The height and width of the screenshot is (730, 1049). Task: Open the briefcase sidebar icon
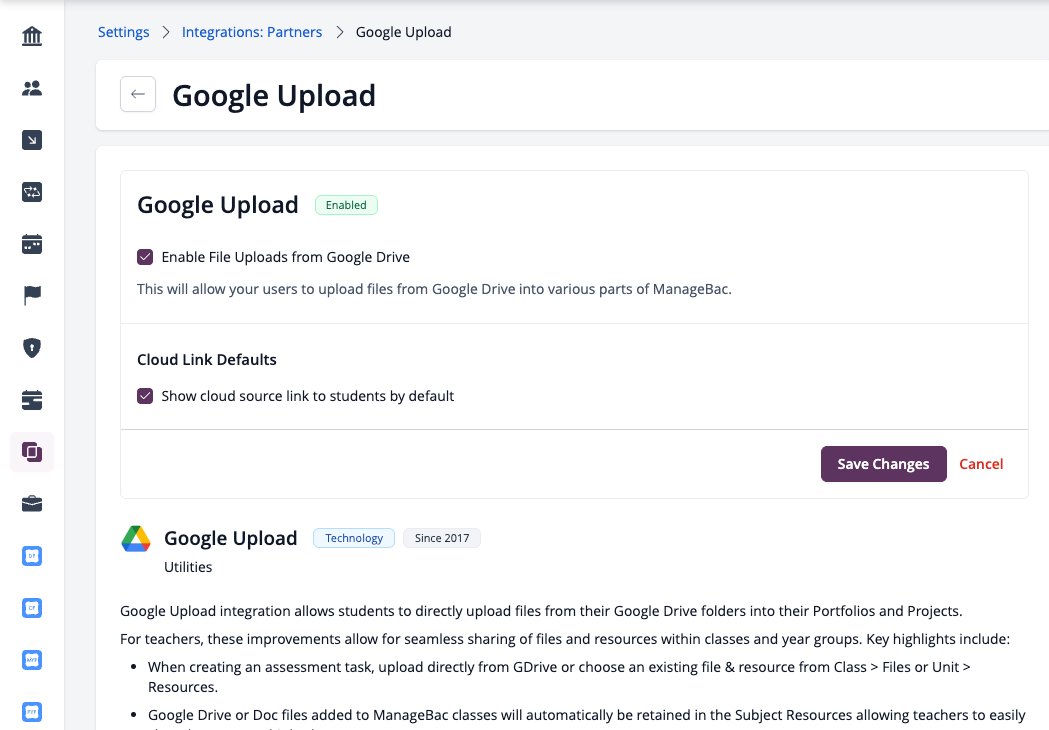(x=31, y=504)
